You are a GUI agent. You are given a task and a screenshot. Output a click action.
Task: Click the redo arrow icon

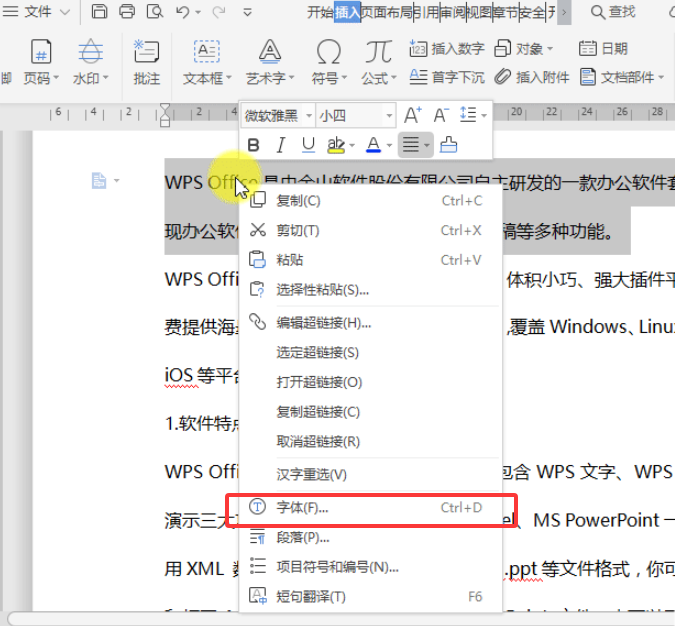219,12
